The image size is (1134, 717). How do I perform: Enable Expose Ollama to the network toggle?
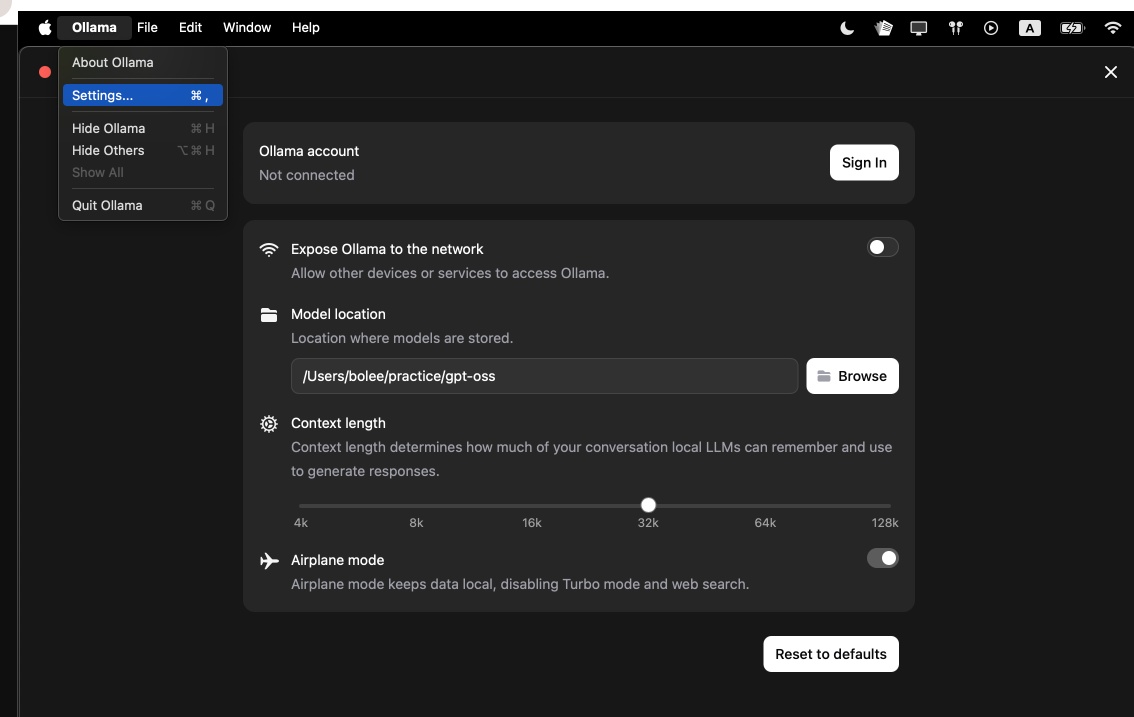point(882,247)
